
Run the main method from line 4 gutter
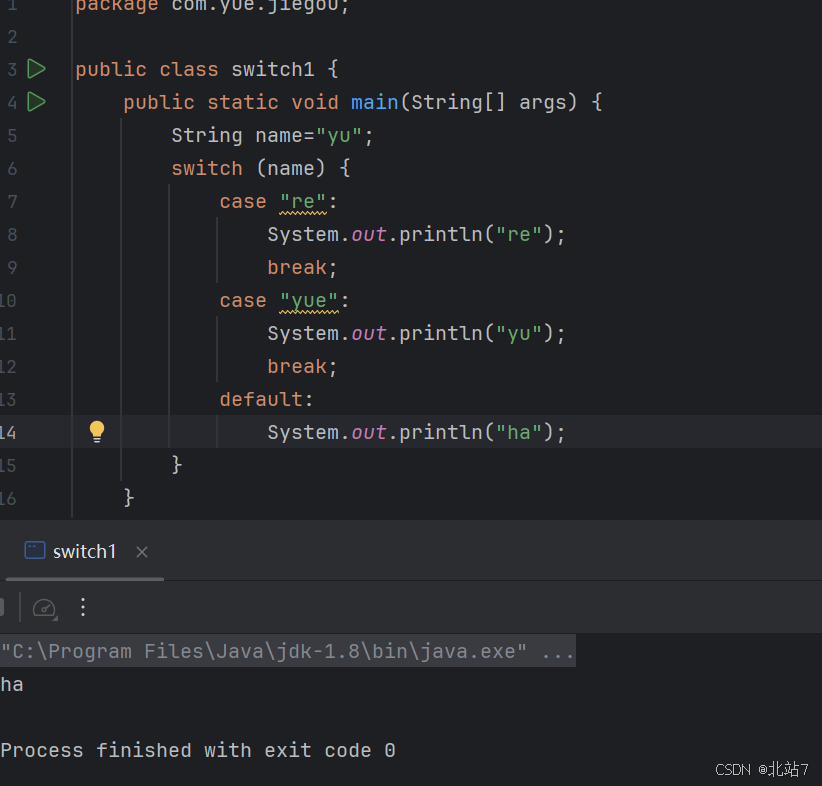click(x=37, y=102)
